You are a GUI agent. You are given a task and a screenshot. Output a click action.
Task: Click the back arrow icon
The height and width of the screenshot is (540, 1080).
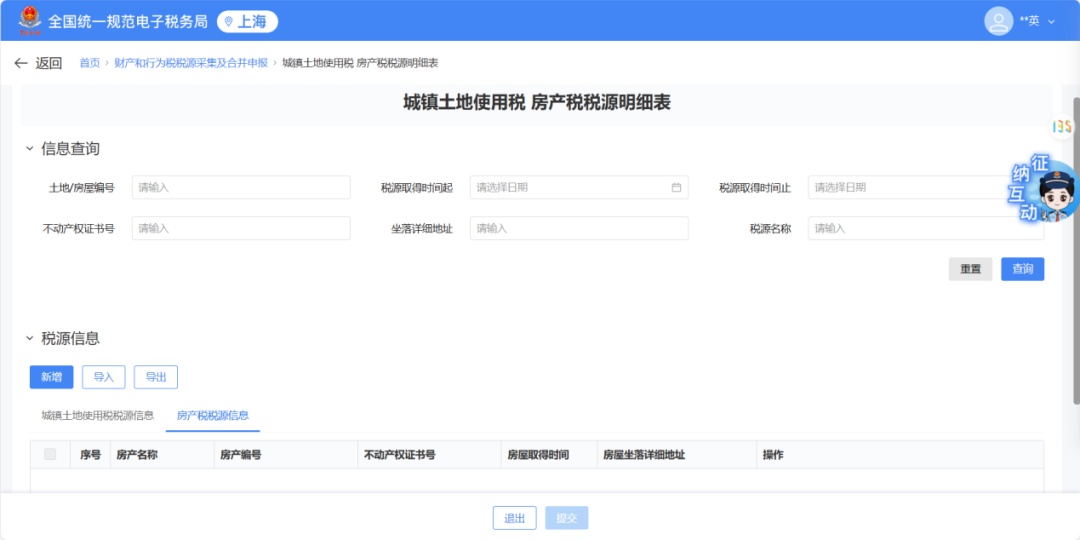21,63
